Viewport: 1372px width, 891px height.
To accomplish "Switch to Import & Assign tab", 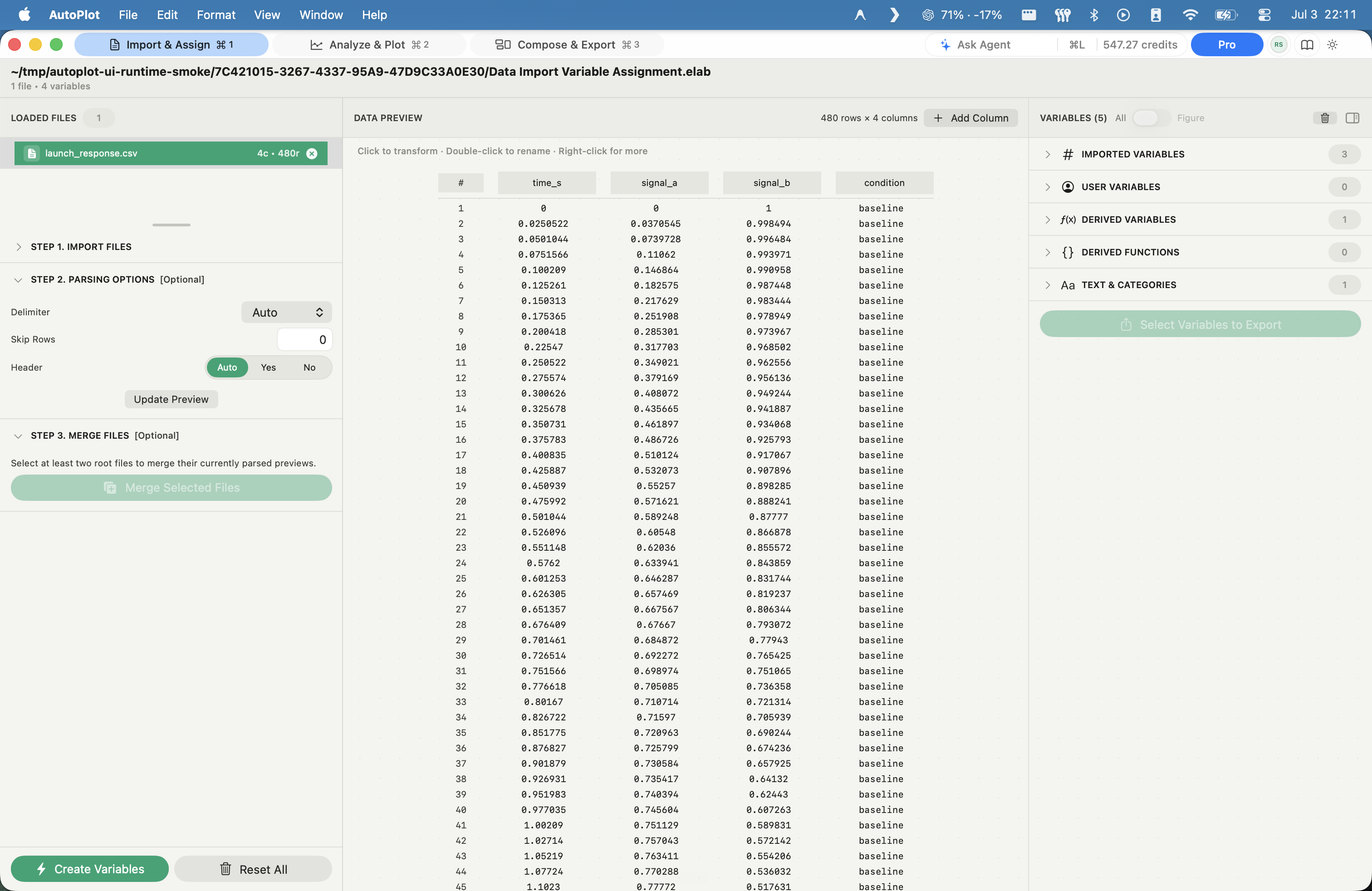I will tap(171, 45).
